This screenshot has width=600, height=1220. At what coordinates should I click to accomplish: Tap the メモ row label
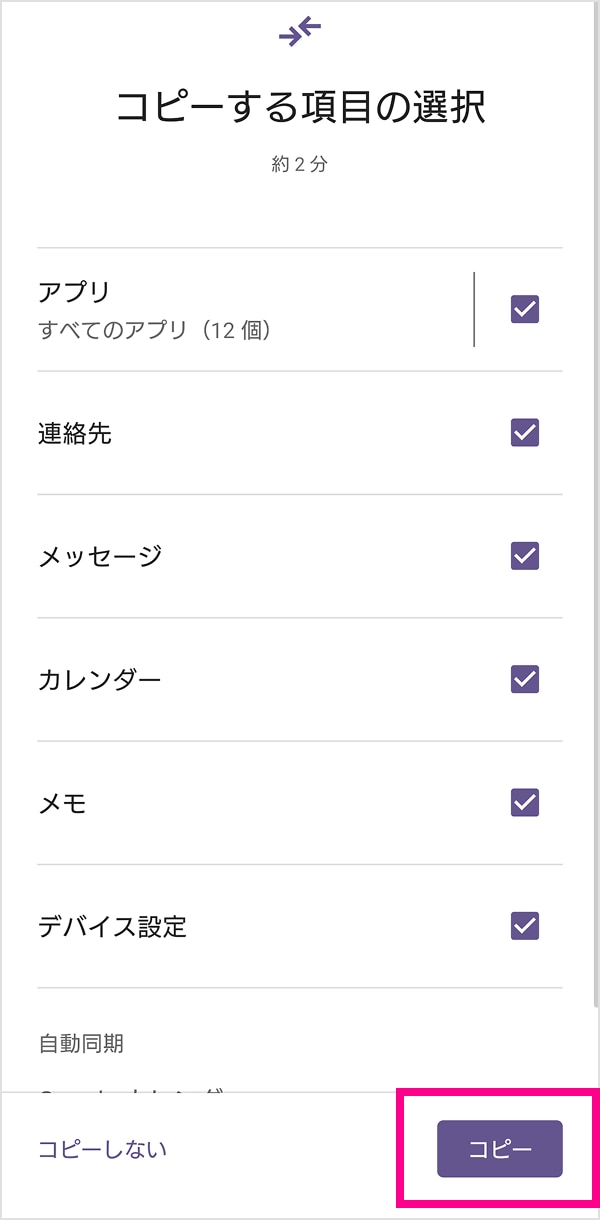tap(62, 804)
